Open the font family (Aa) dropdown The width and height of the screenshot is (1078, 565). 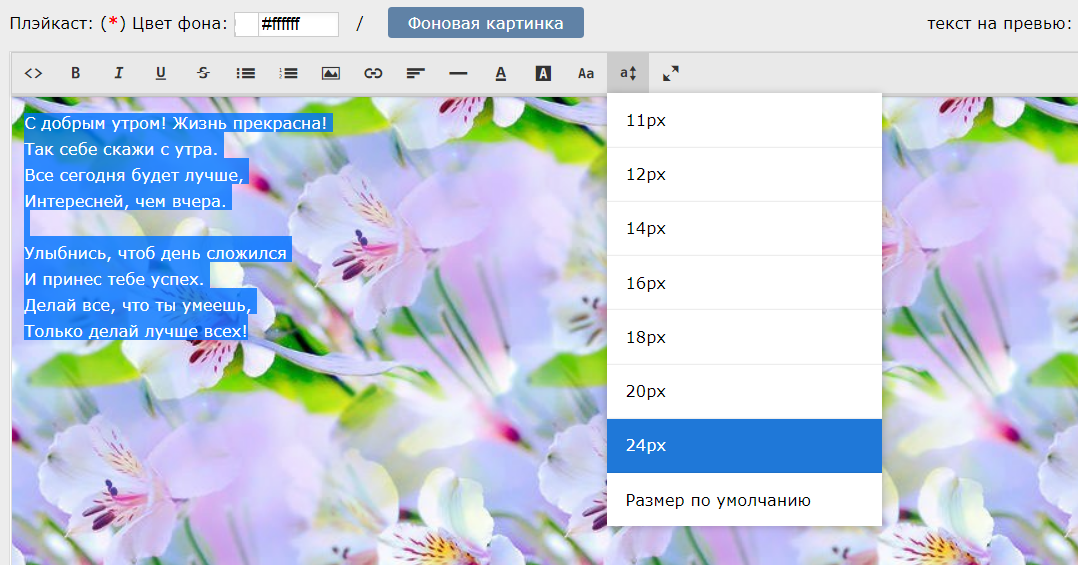click(x=586, y=73)
